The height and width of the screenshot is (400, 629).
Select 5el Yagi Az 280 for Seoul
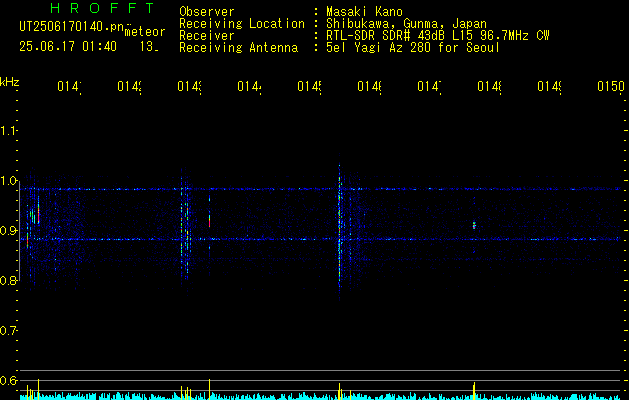413,48
